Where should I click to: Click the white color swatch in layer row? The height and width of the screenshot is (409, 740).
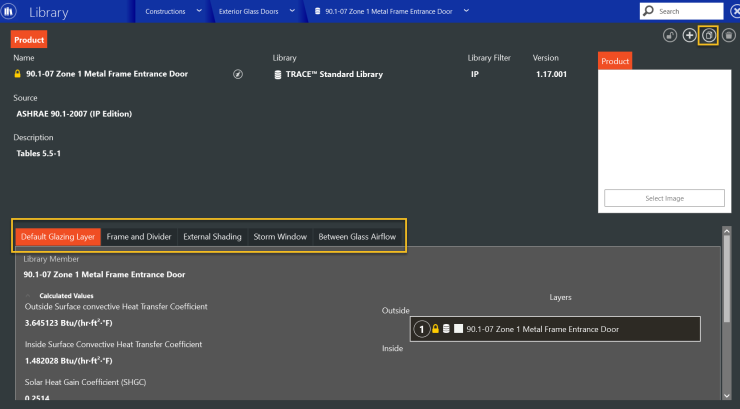458,328
